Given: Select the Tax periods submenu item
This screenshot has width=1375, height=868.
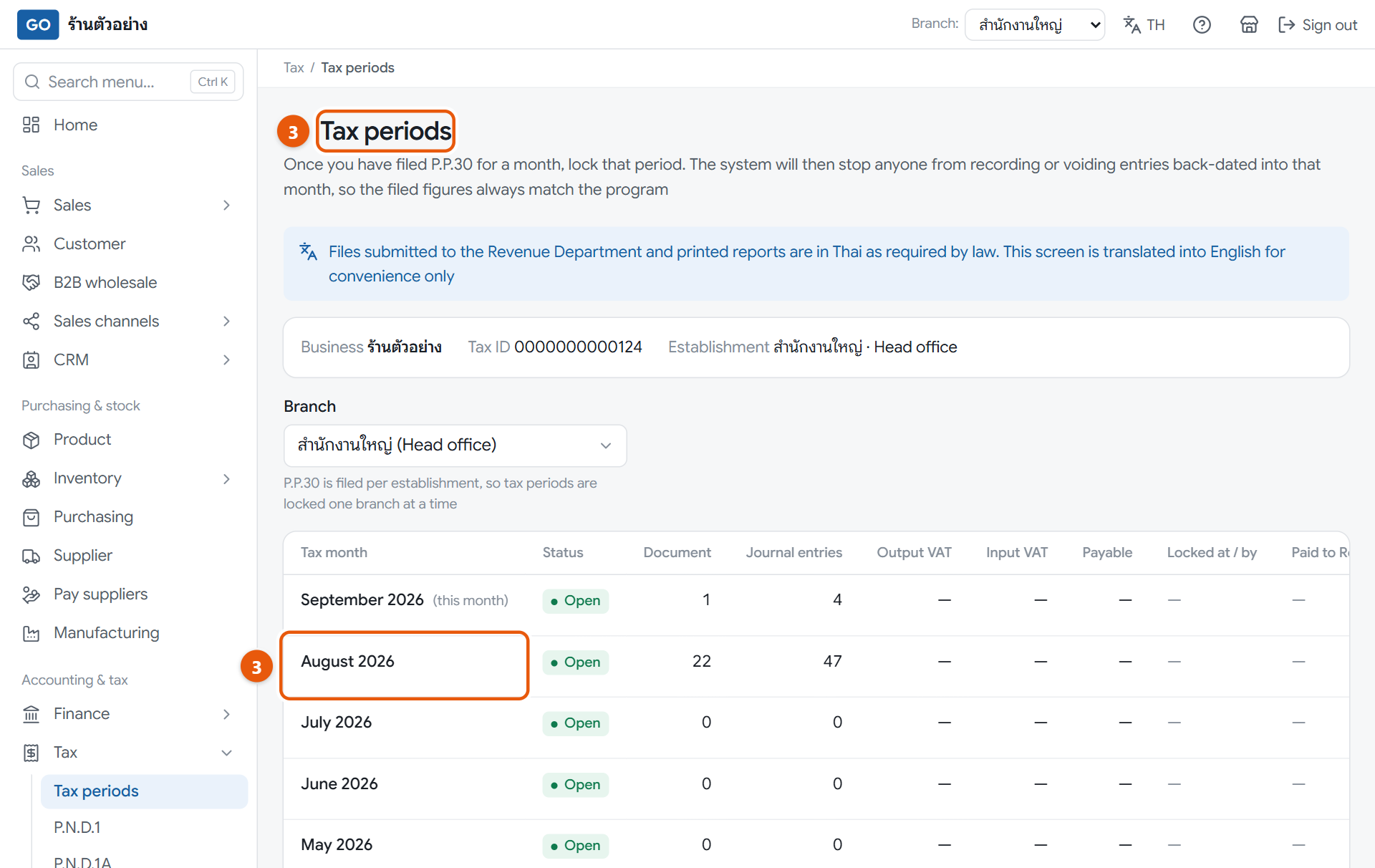Looking at the screenshot, I should 144,791.
